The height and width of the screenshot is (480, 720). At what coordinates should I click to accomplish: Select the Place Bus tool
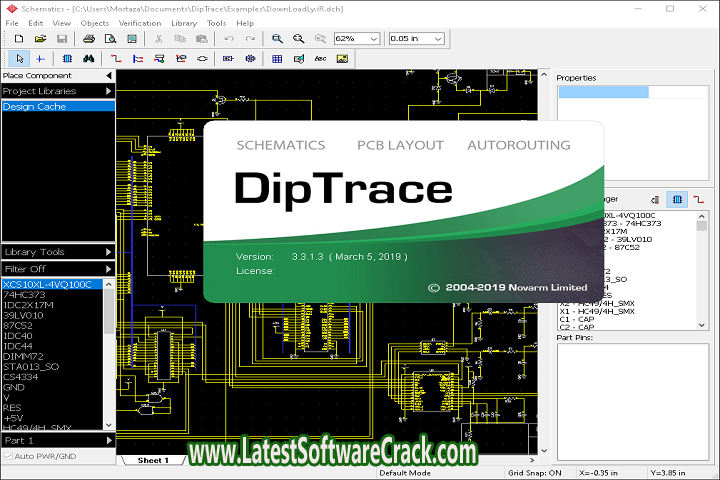pos(138,59)
